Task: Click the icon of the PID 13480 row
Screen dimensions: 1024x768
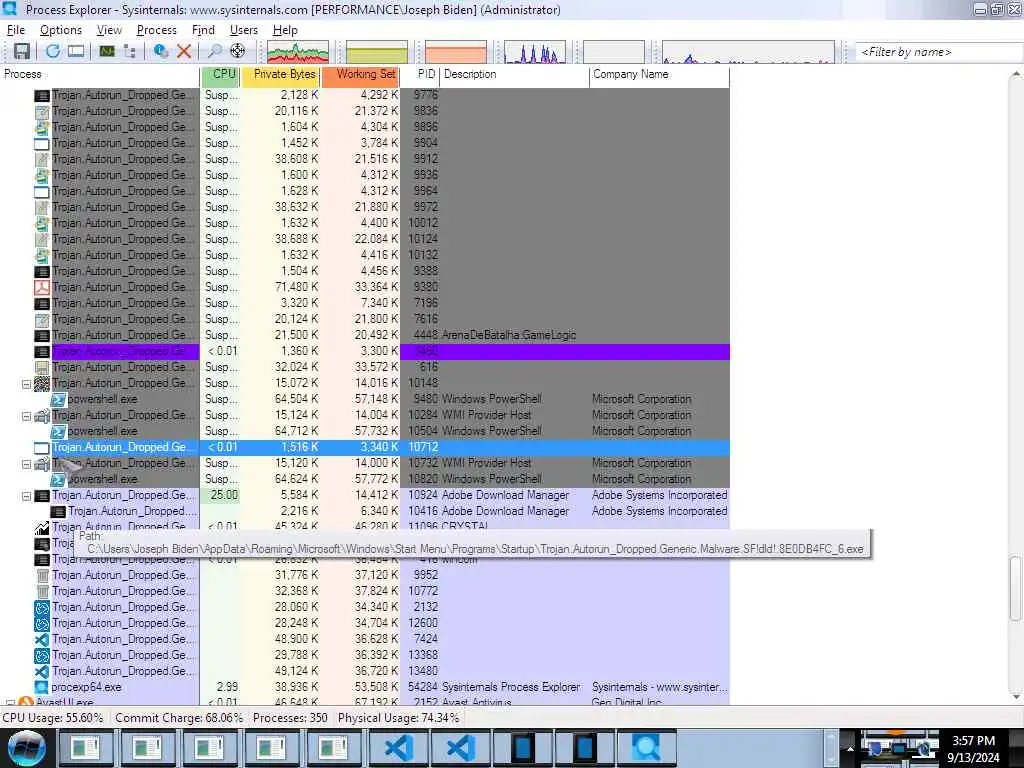Action: pos(42,671)
